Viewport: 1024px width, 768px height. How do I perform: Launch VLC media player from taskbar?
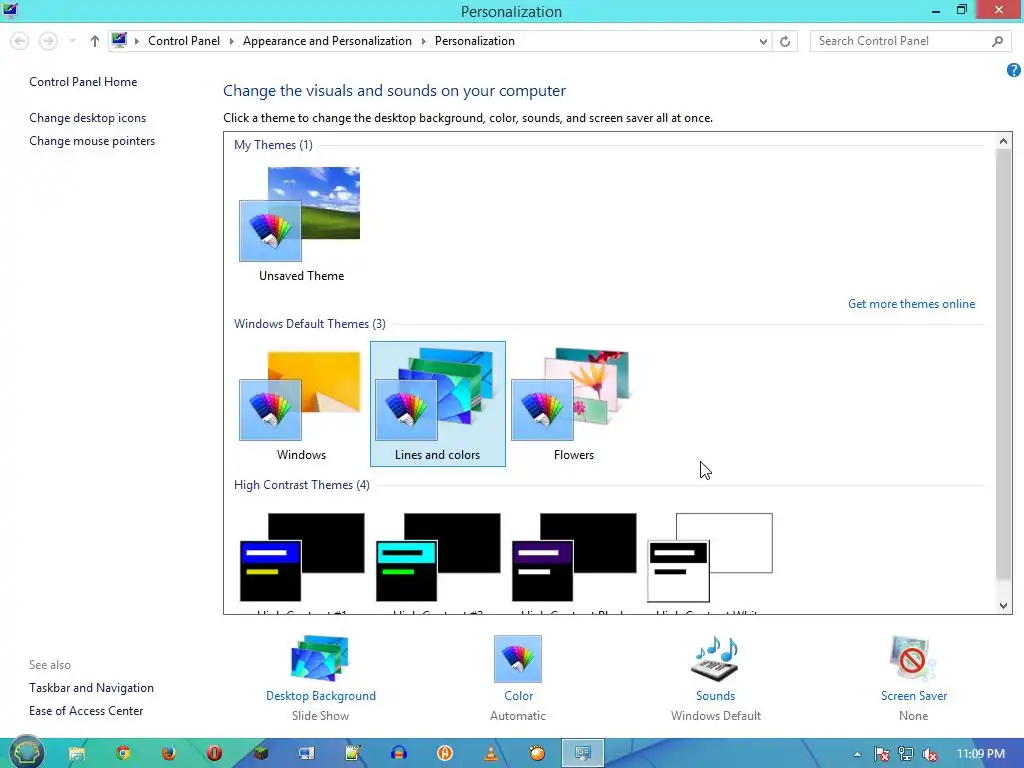(x=491, y=754)
